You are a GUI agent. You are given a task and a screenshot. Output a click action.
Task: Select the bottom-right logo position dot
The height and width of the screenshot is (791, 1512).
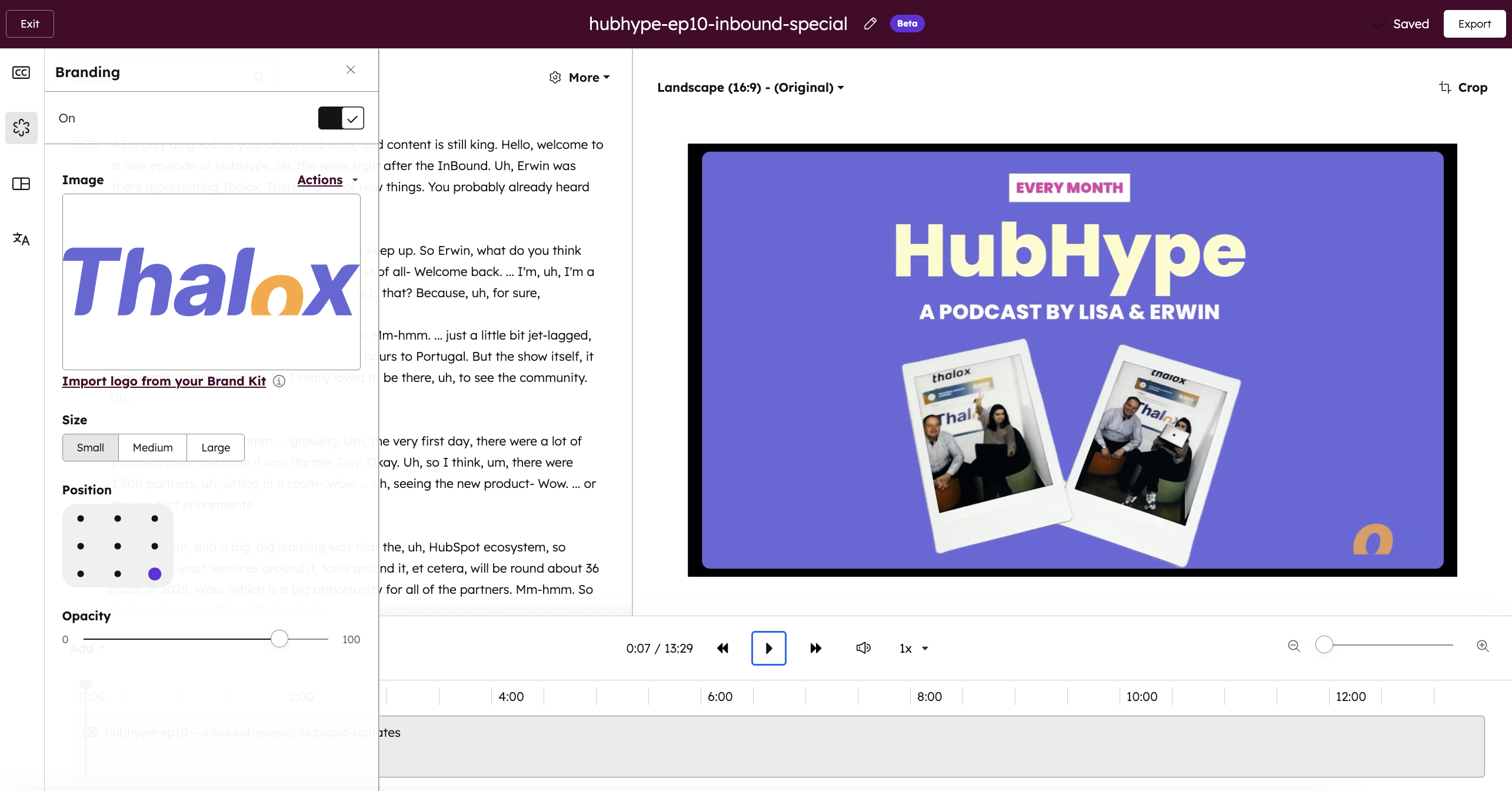click(x=155, y=574)
